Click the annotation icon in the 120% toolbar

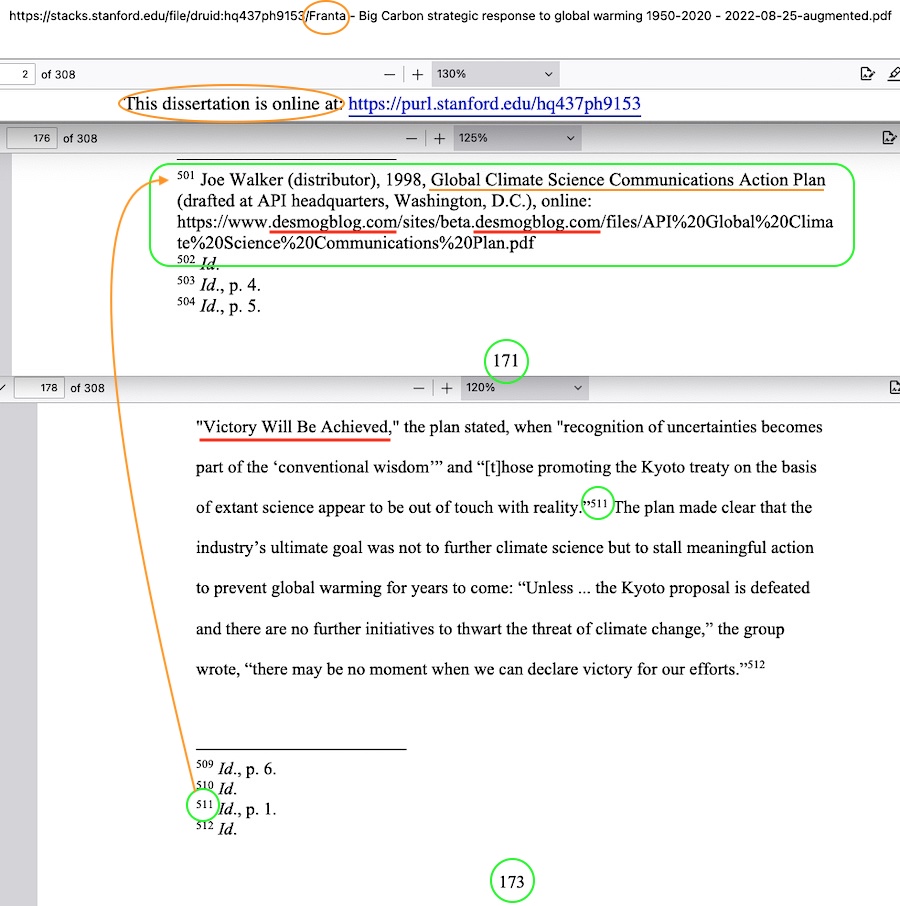click(894, 387)
